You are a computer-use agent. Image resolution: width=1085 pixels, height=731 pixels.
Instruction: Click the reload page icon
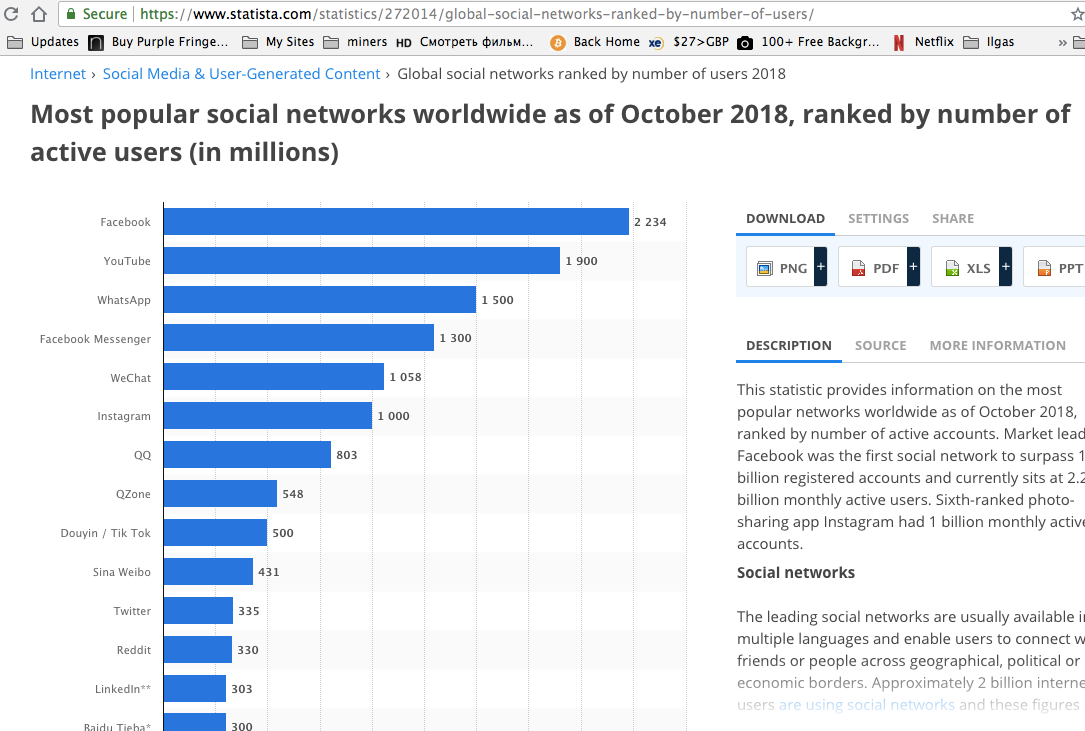(x=13, y=15)
